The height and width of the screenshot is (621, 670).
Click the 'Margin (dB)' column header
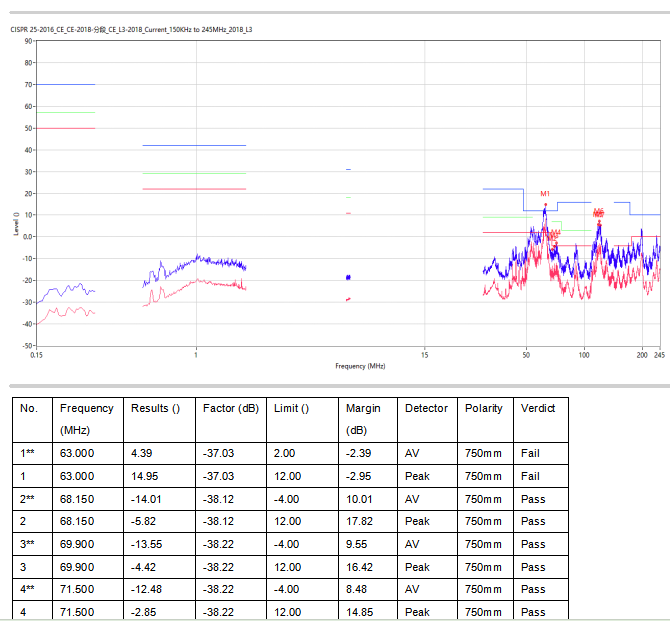[363, 419]
